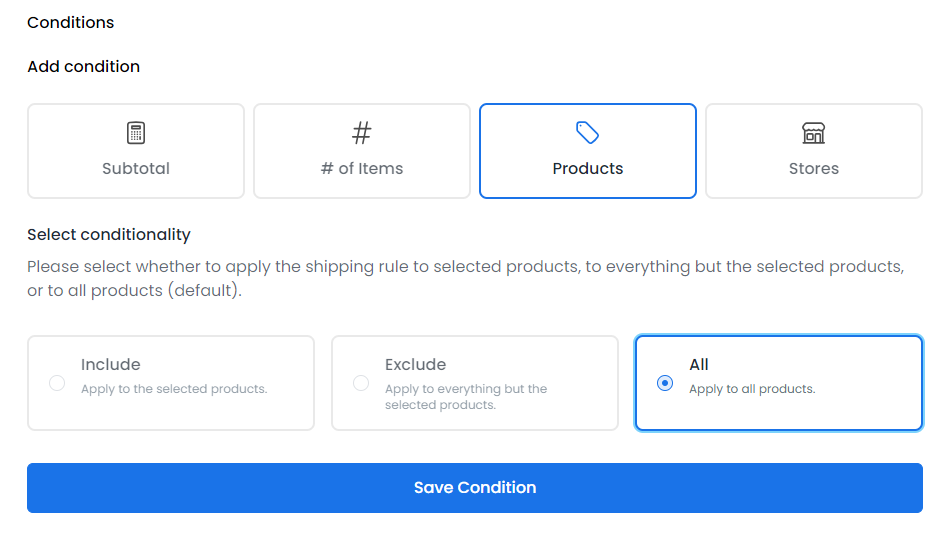Click the 'All' option title
The width and height of the screenshot is (946, 541).
coord(699,365)
